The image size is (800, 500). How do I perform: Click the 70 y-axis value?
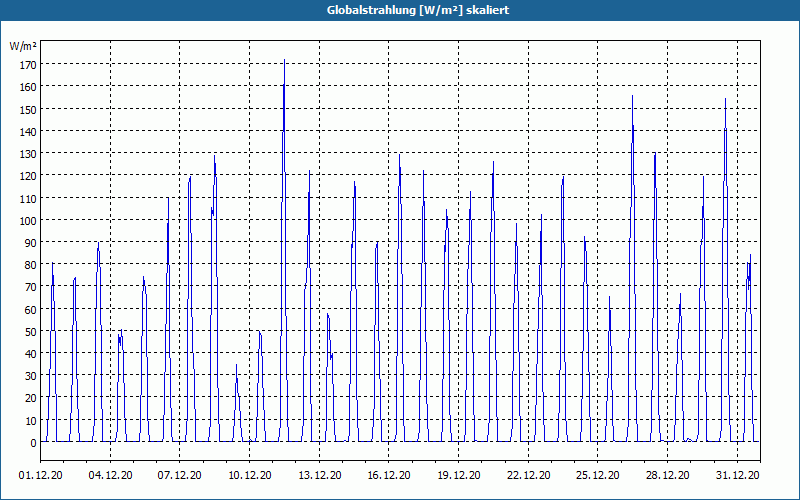click(x=30, y=287)
